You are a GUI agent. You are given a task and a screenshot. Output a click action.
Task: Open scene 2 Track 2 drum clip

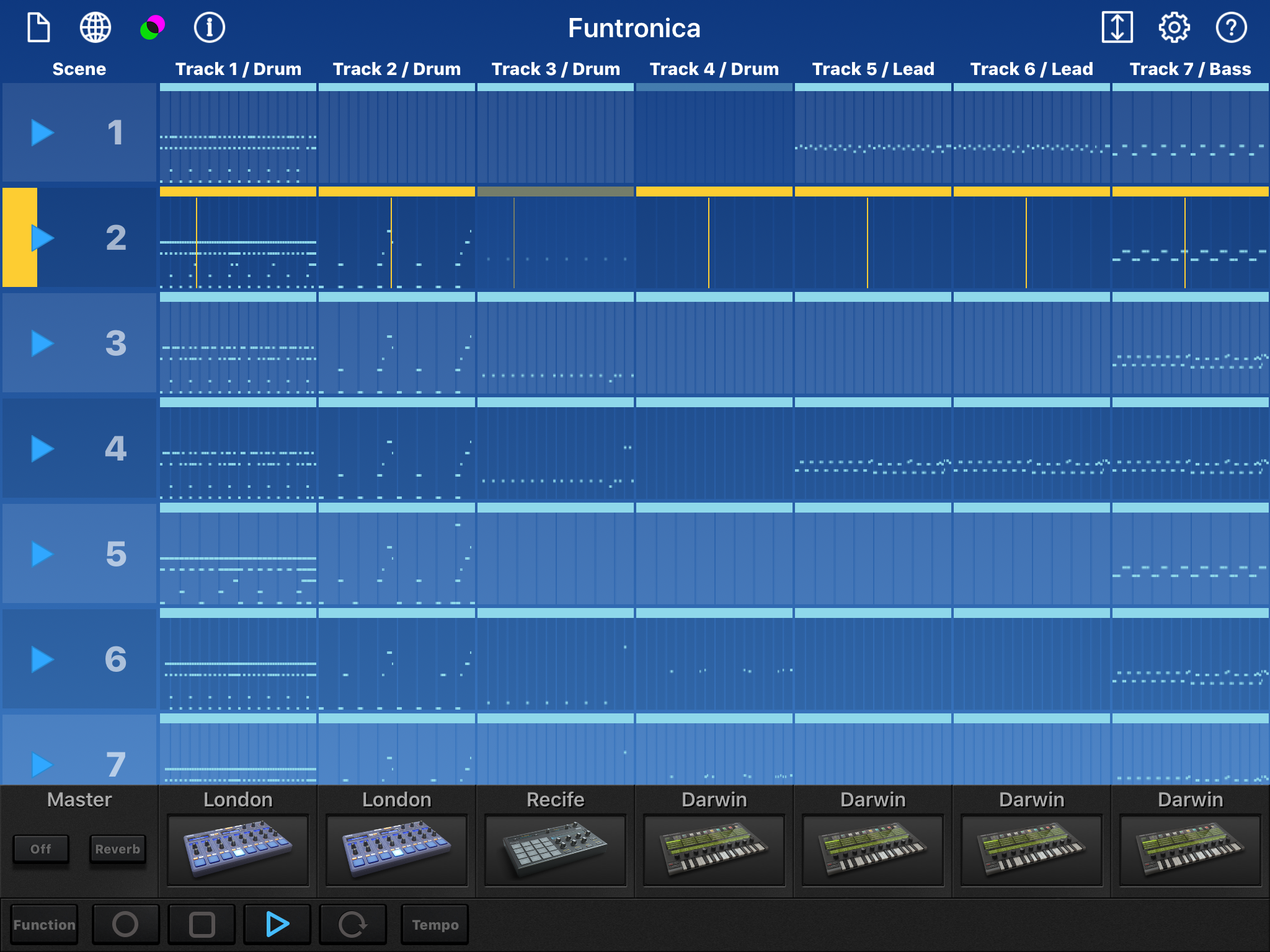[x=397, y=239]
